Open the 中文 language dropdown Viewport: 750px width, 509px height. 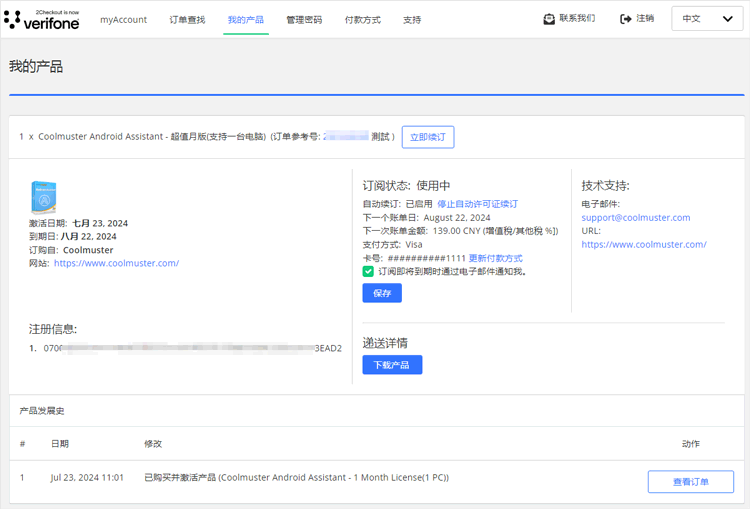(707, 19)
